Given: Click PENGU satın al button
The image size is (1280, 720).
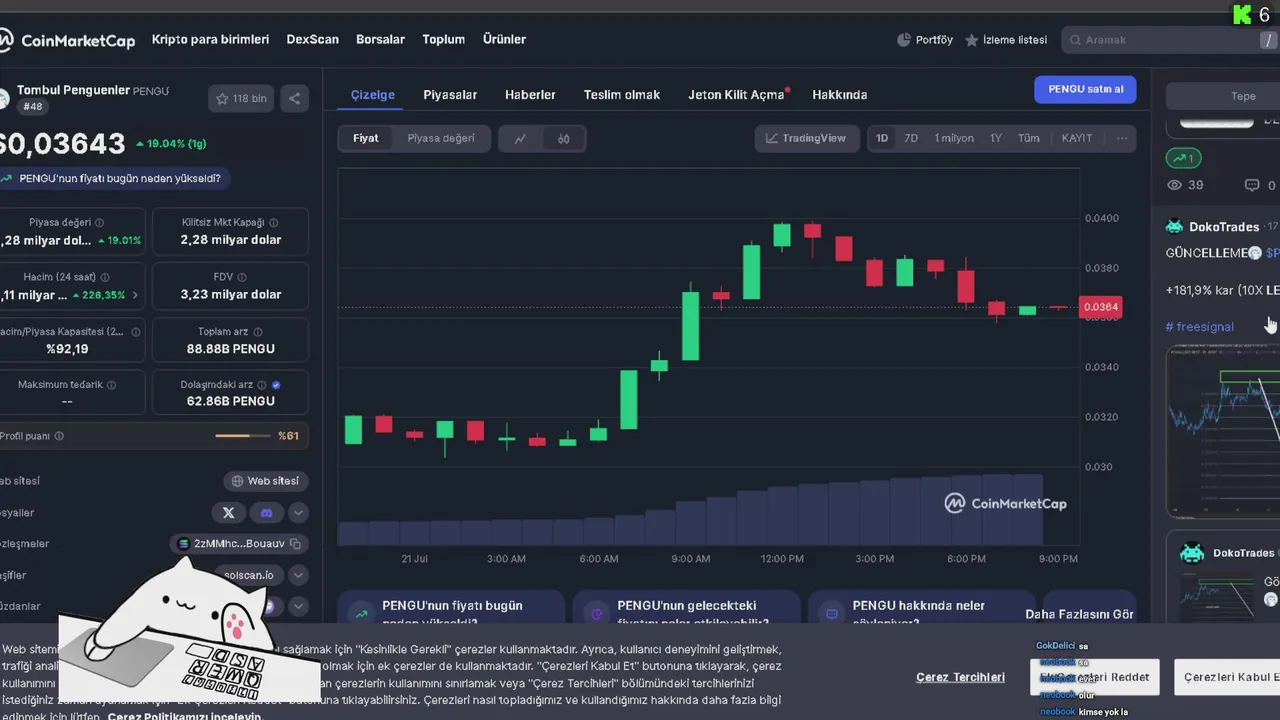Looking at the screenshot, I should 1085,89.
